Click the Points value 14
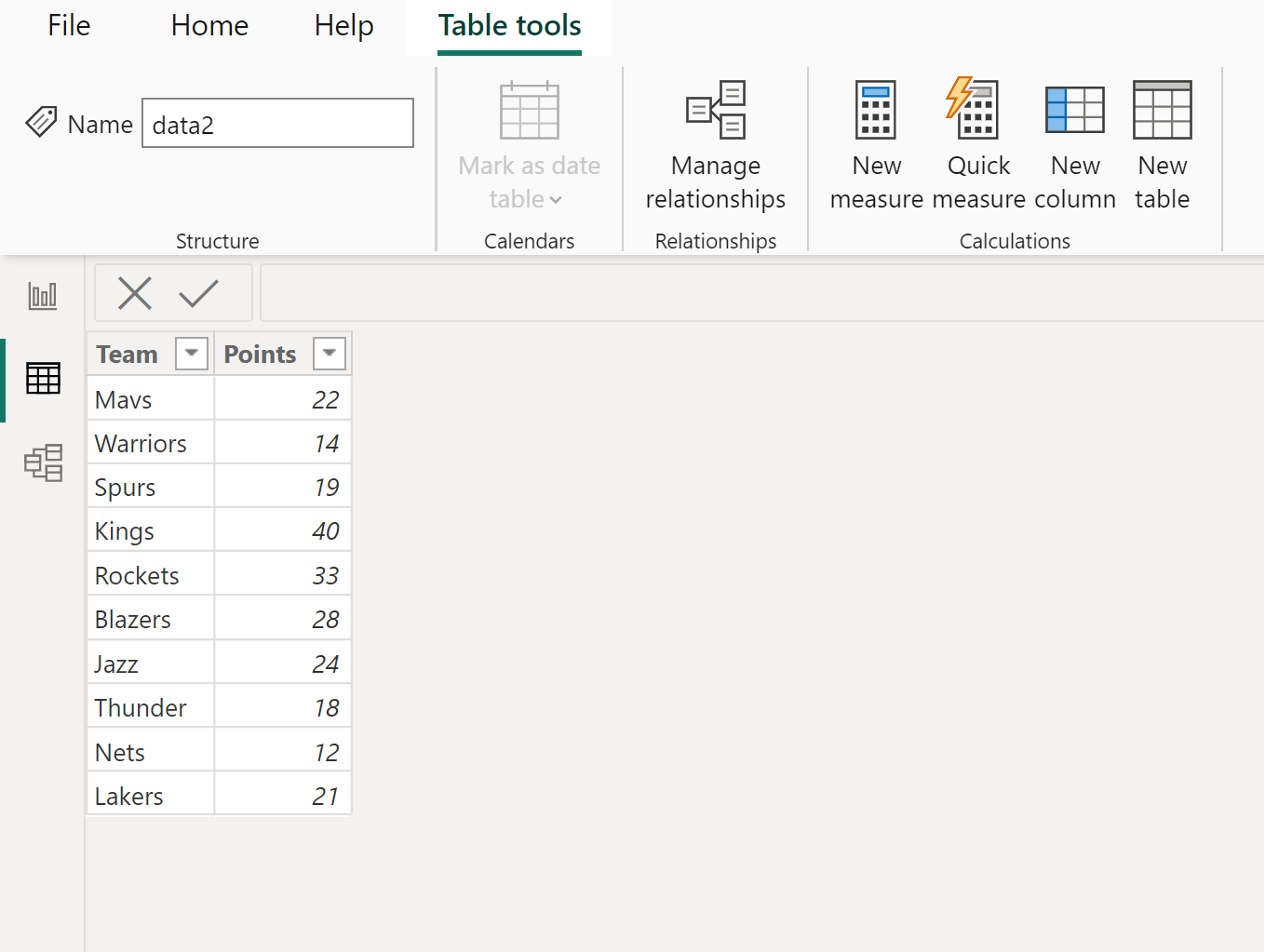Screen dimensions: 1265x952 (x=283, y=443)
